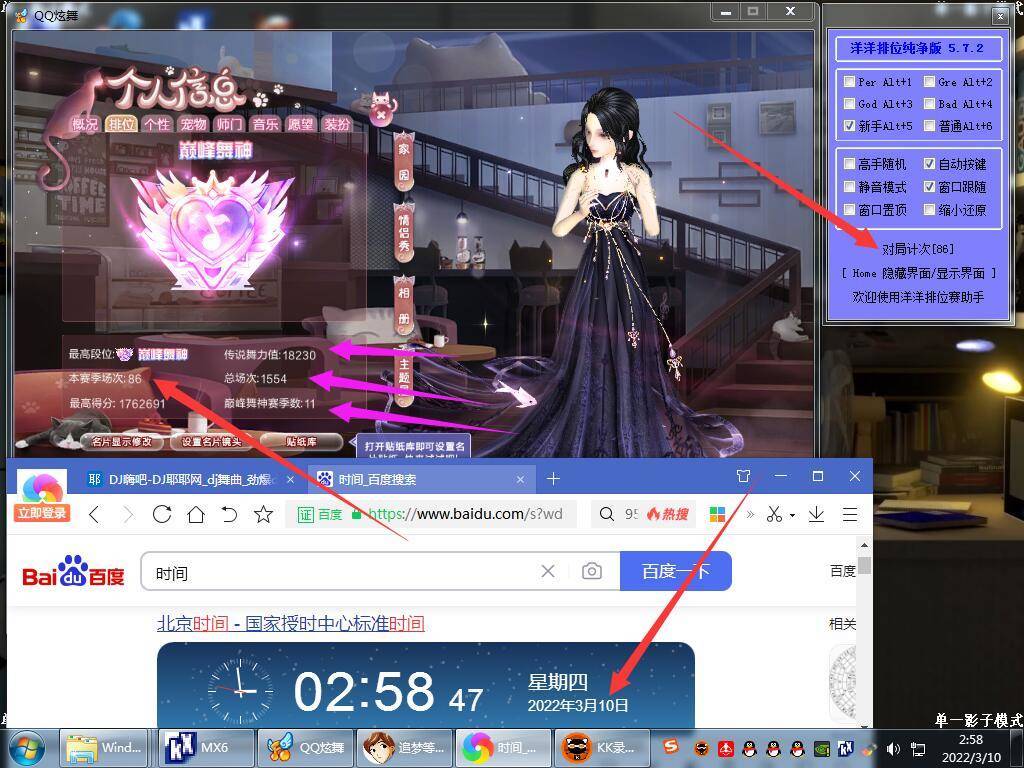This screenshot has height=768, width=1024.
Task: Uncheck the 自动按键 checkbox
Action: [929, 163]
